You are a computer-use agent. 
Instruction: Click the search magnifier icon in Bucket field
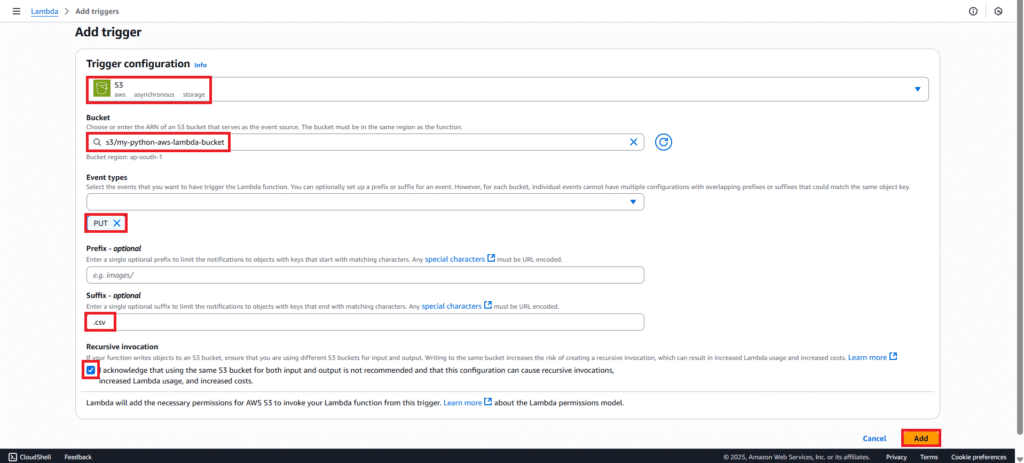(x=97, y=142)
